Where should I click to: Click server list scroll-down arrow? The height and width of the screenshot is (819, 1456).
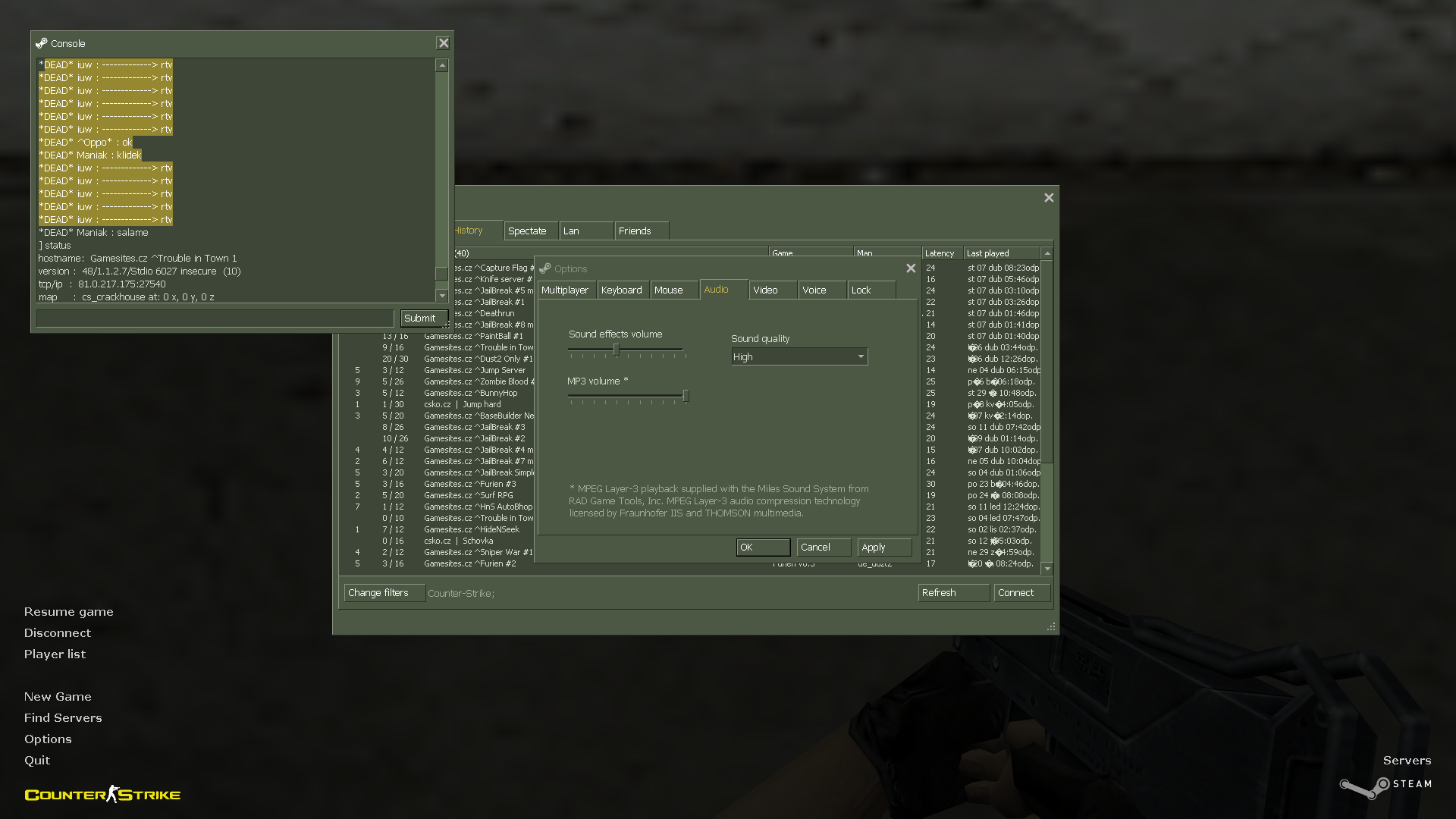tap(1047, 569)
